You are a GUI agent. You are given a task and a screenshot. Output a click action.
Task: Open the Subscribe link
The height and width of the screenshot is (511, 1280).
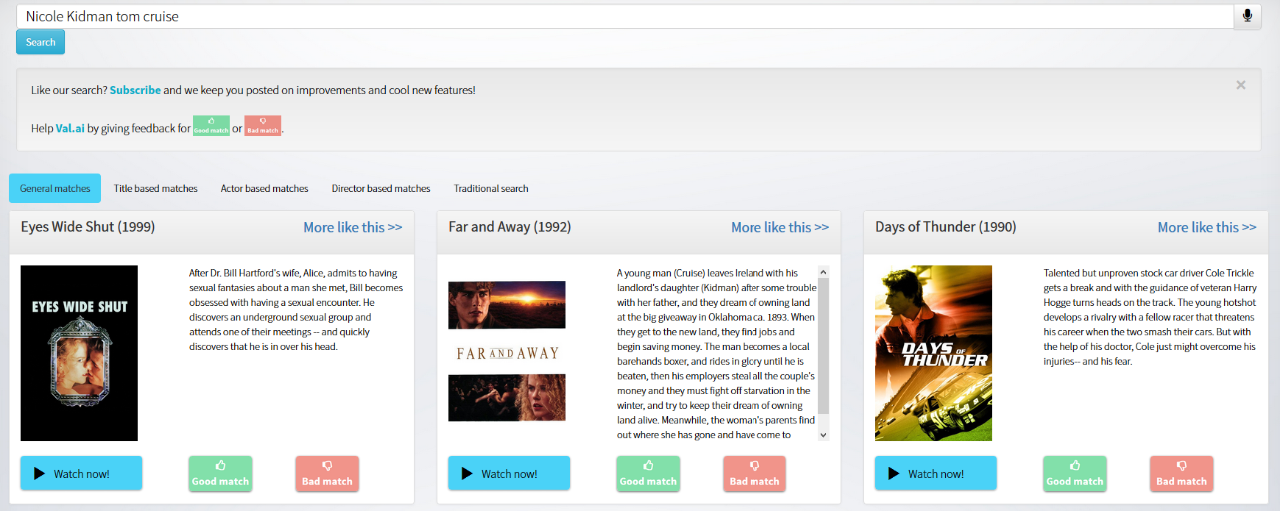(x=135, y=90)
